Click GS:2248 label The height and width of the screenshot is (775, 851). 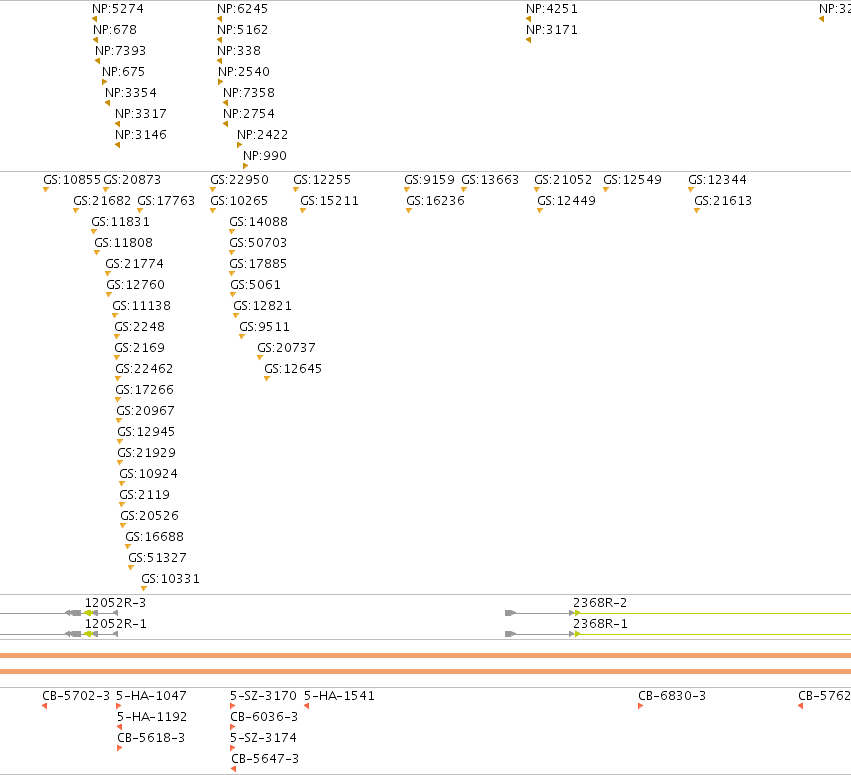click(139, 327)
